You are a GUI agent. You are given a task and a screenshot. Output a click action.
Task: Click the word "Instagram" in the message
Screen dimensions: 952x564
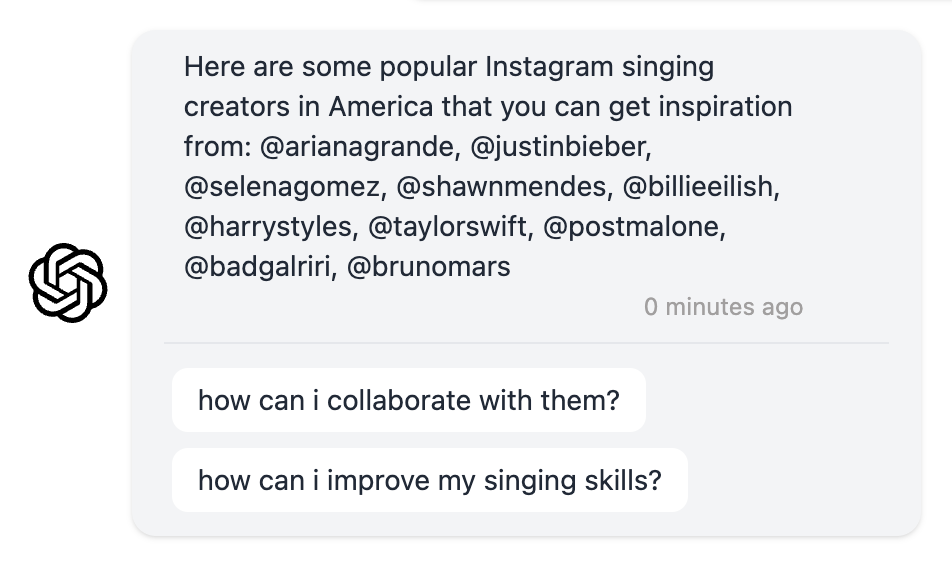click(x=548, y=67)
